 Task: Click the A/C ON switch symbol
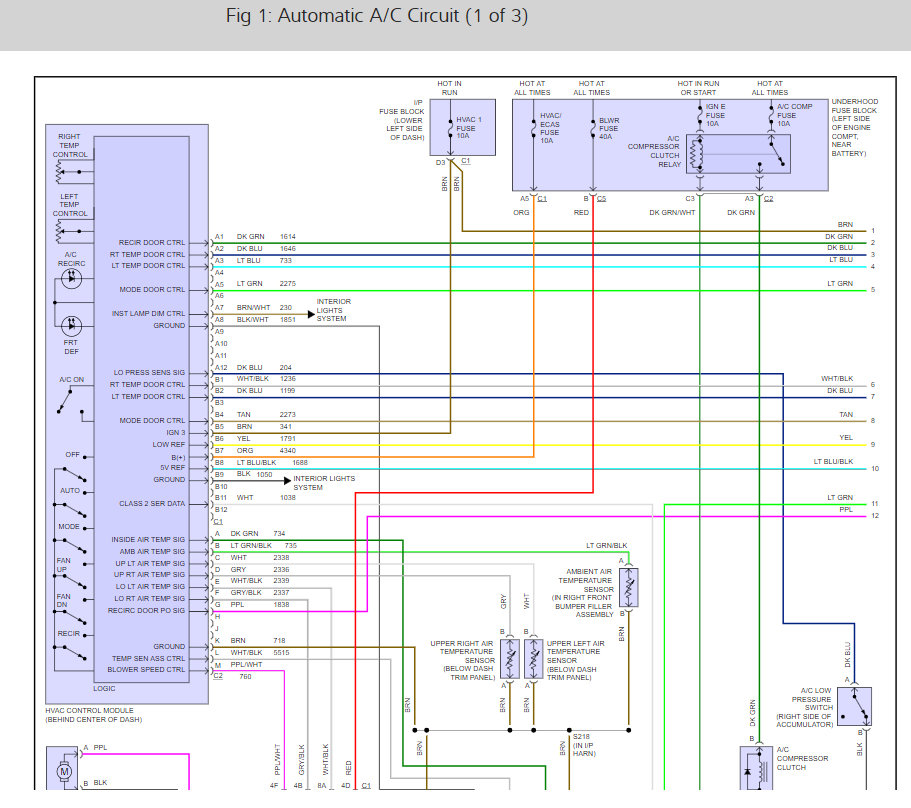coord(70,400)
